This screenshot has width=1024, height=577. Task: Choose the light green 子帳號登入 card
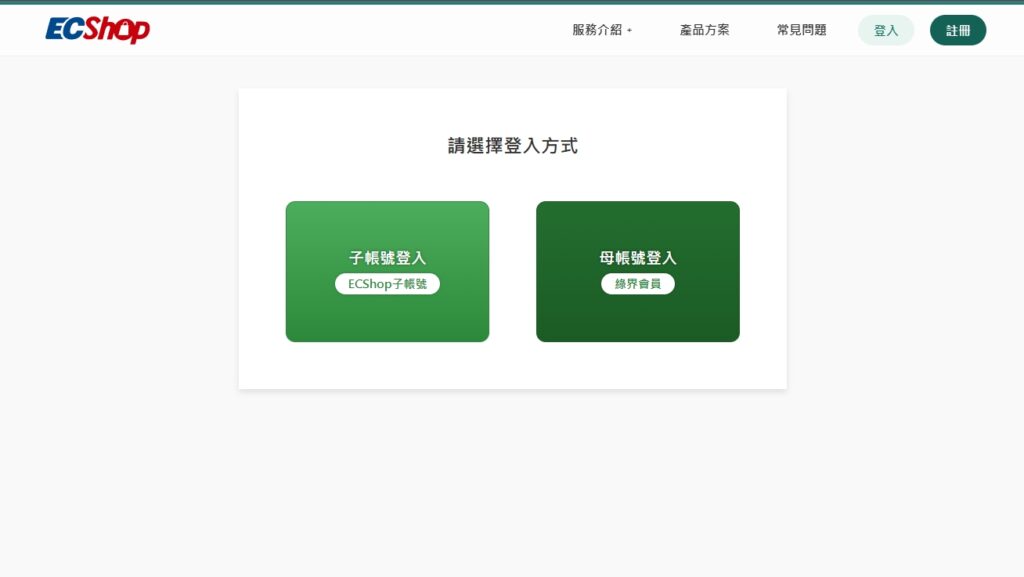[x=387, y=271]
